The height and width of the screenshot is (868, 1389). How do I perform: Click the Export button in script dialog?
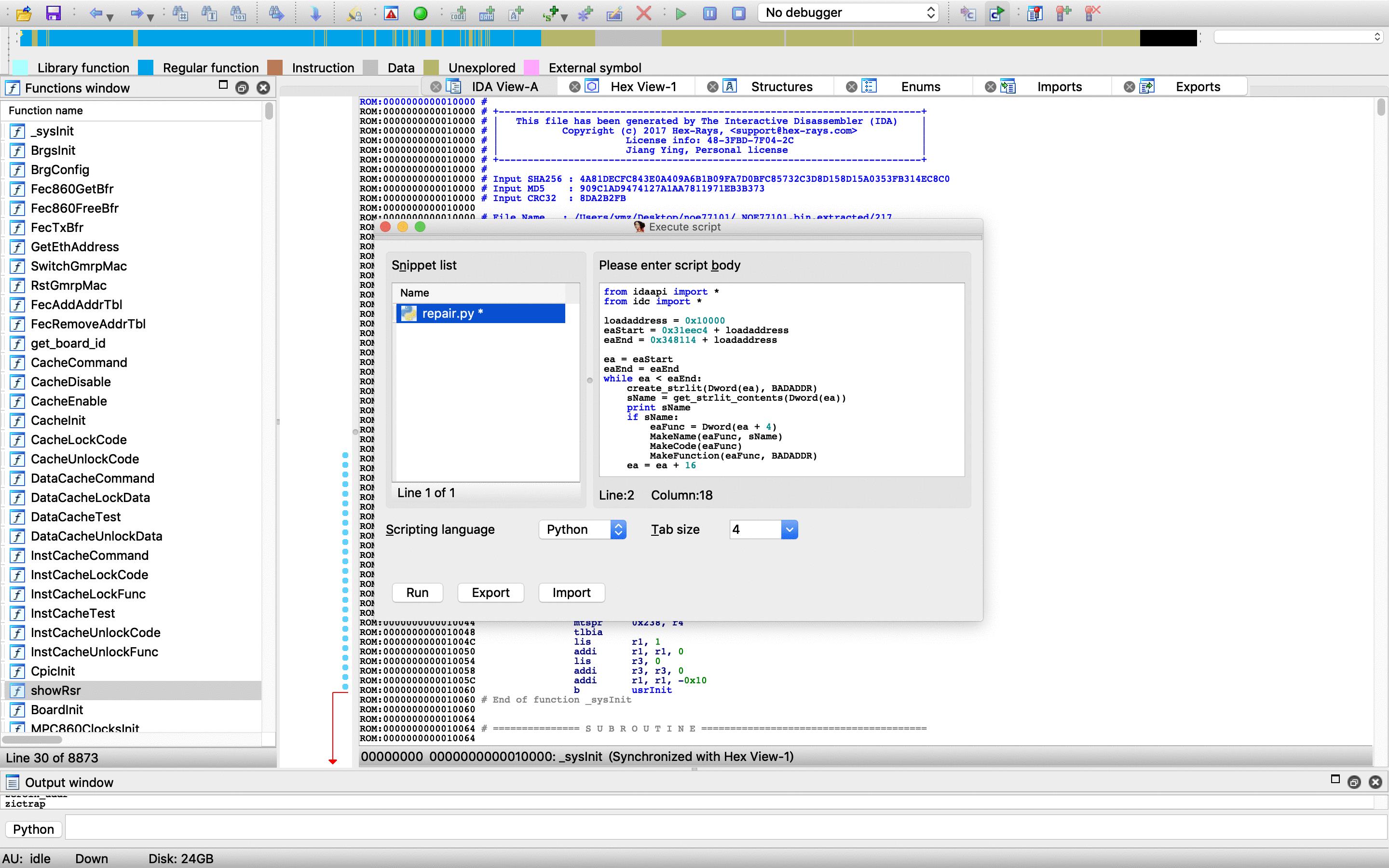click(x=491, y=592)
